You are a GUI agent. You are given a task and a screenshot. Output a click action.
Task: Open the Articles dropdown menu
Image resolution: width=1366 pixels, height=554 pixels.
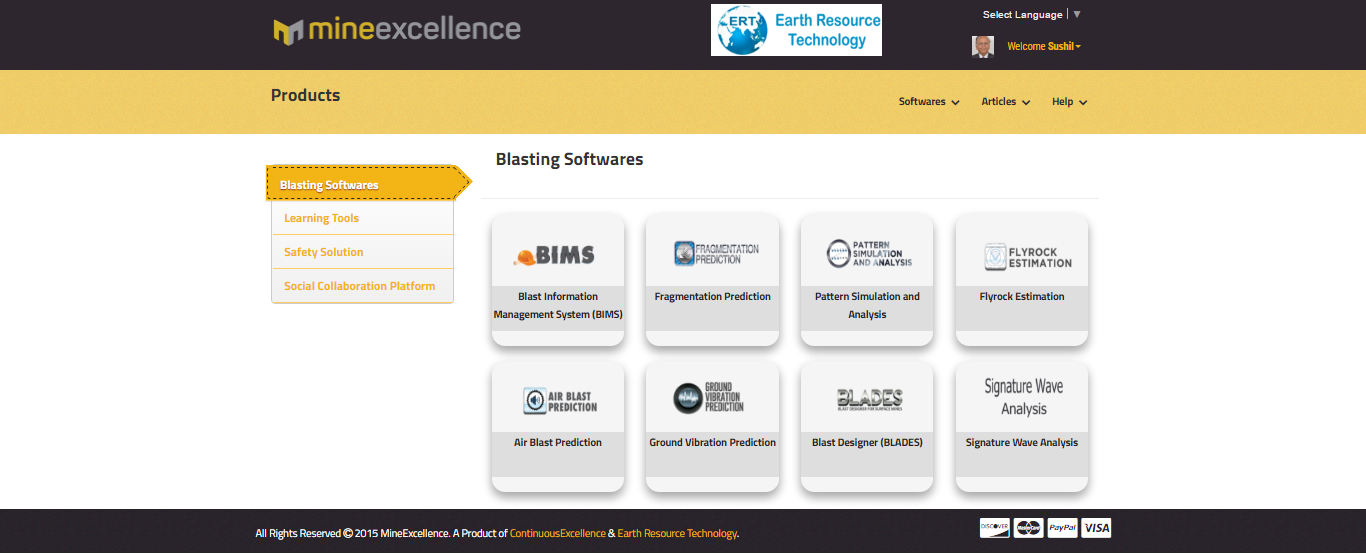pyautogui.click(x=1005, y=102)
